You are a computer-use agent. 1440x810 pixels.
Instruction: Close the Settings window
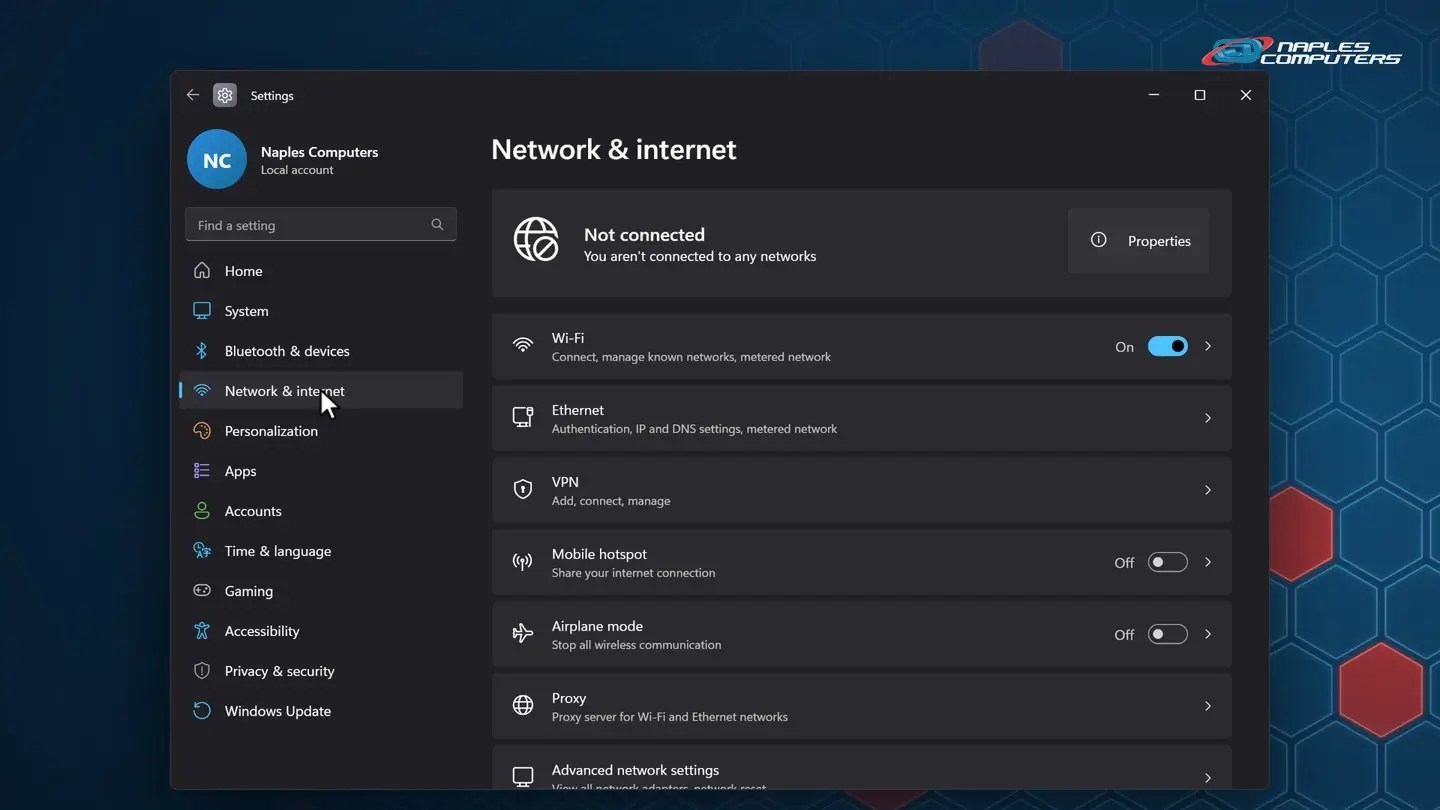[1246, 95]
